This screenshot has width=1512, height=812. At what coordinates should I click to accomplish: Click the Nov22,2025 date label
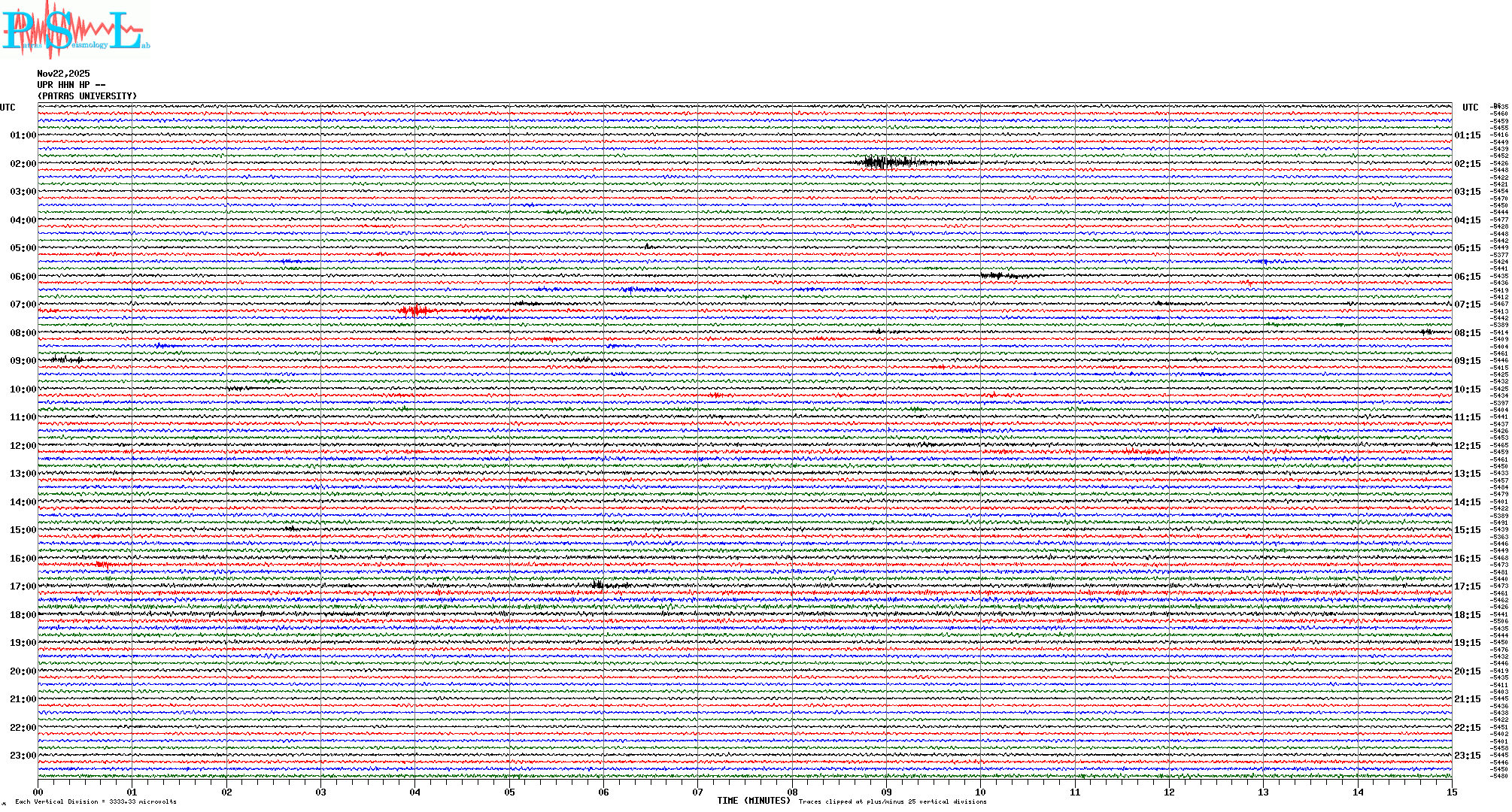click(63, 74)
